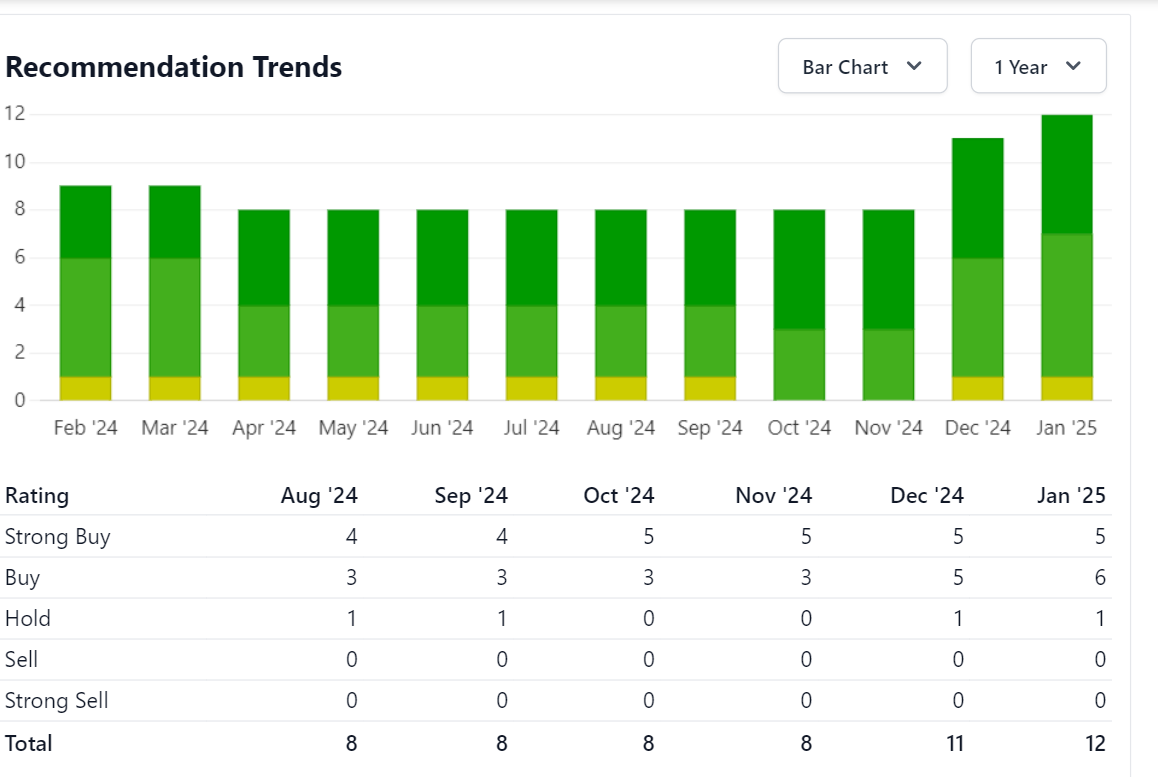Open the 1 Year time range dropdown
Viewport: 1158px width, 777px height.
(x=1038, y=67)
